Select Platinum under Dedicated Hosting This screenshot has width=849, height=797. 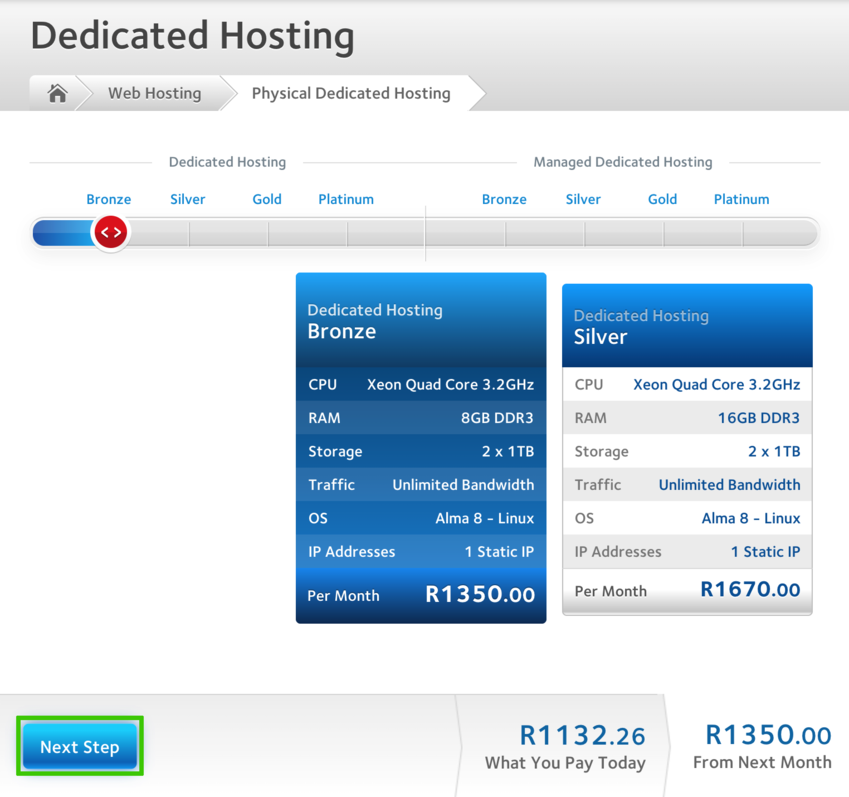tap(346, 199)
